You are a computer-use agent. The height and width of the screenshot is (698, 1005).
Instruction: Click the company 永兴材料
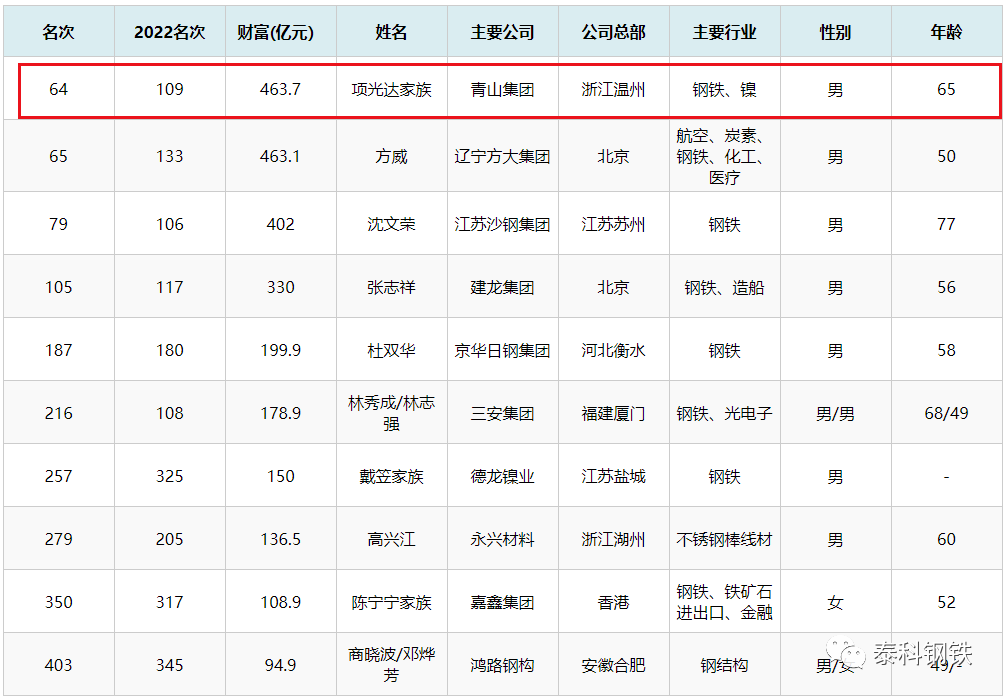pyautogui.click(x=502, y=539)
